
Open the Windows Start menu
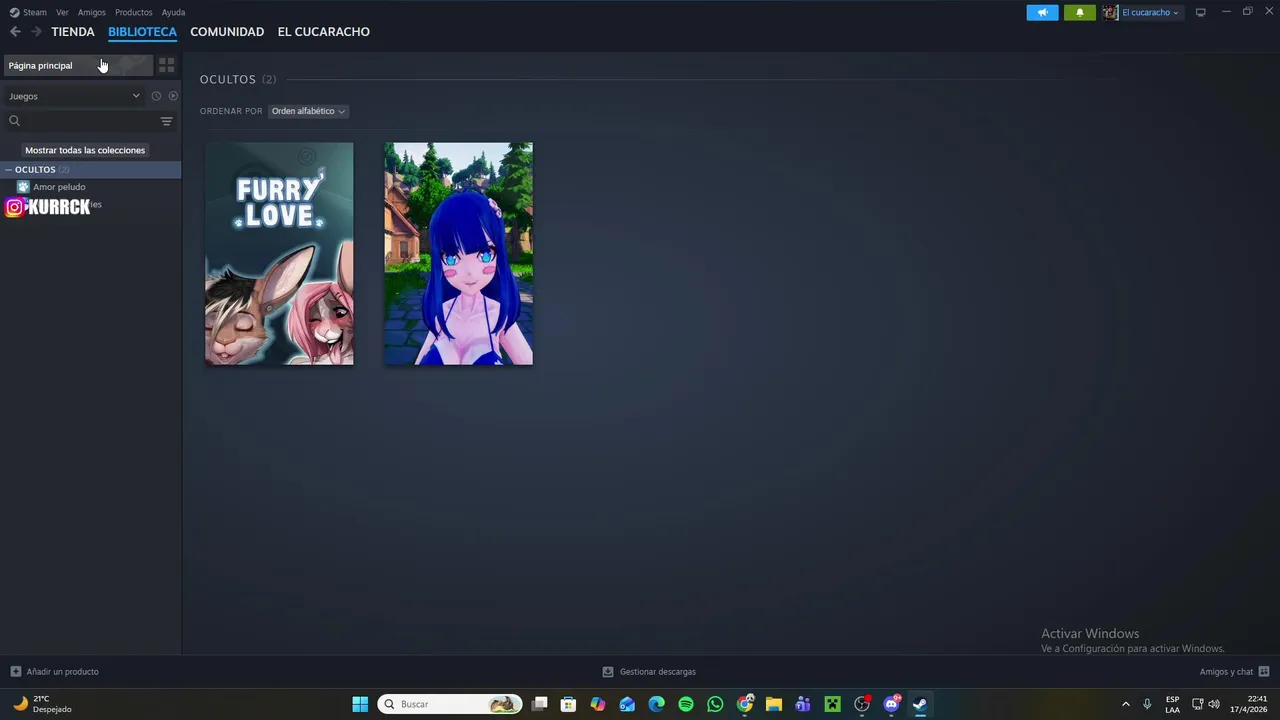(360, 704)
